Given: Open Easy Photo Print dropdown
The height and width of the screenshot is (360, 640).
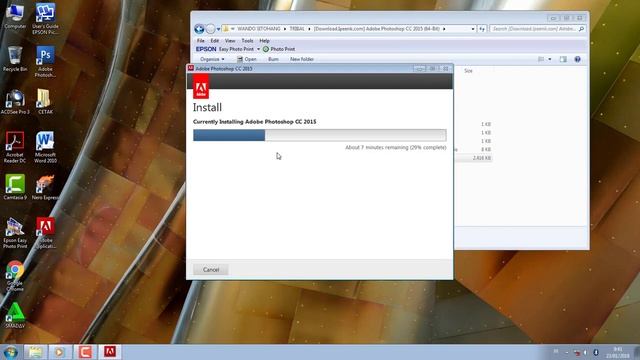Looking at the screenshot, I should tap(258, 49).
